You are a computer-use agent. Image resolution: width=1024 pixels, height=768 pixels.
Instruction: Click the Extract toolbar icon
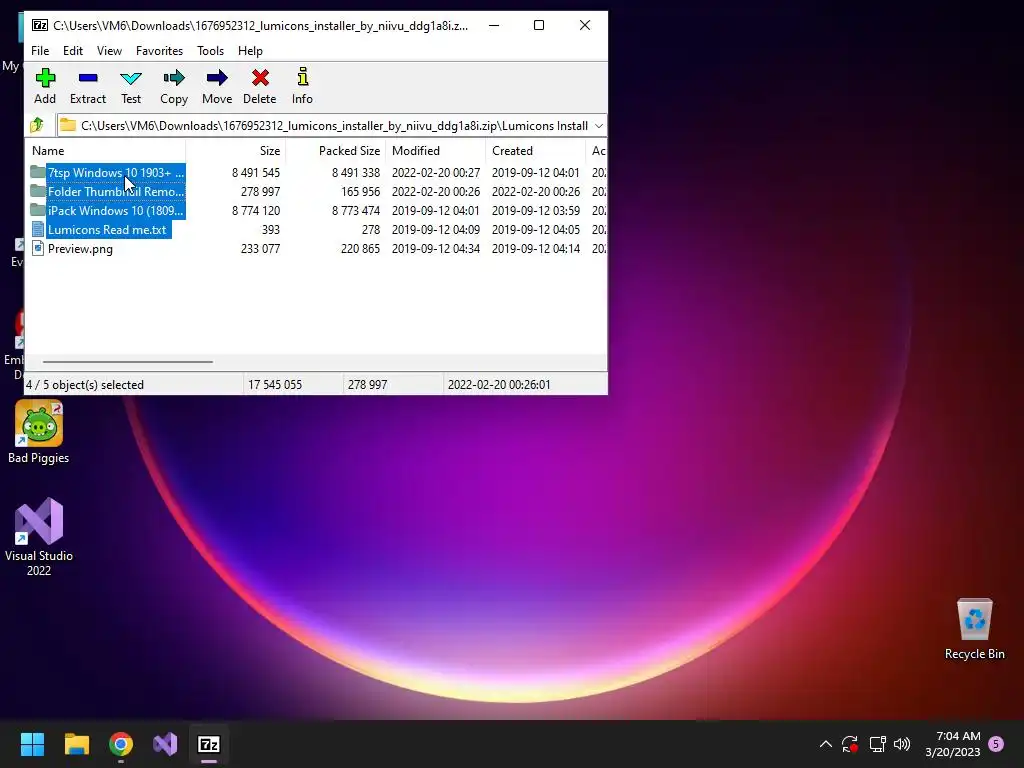(x=88, y=78)
